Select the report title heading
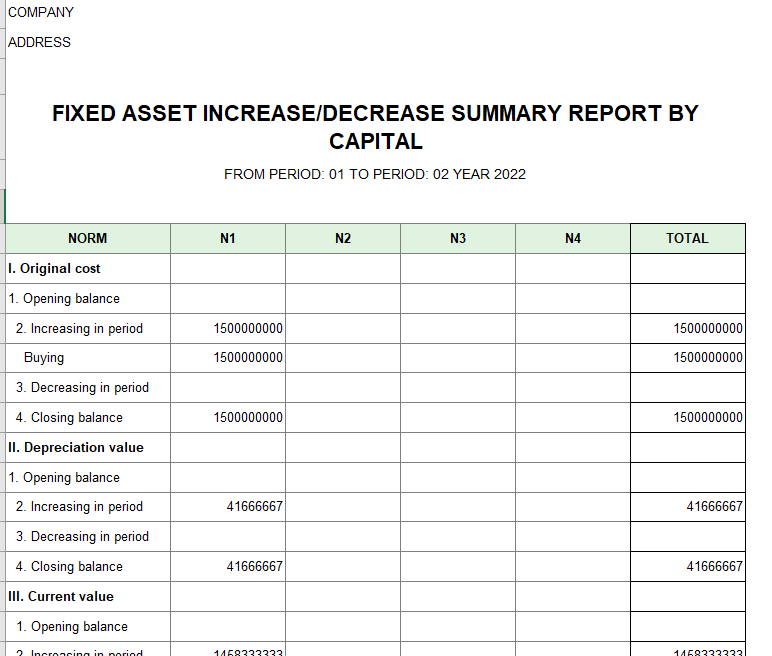 click(375, 127)
